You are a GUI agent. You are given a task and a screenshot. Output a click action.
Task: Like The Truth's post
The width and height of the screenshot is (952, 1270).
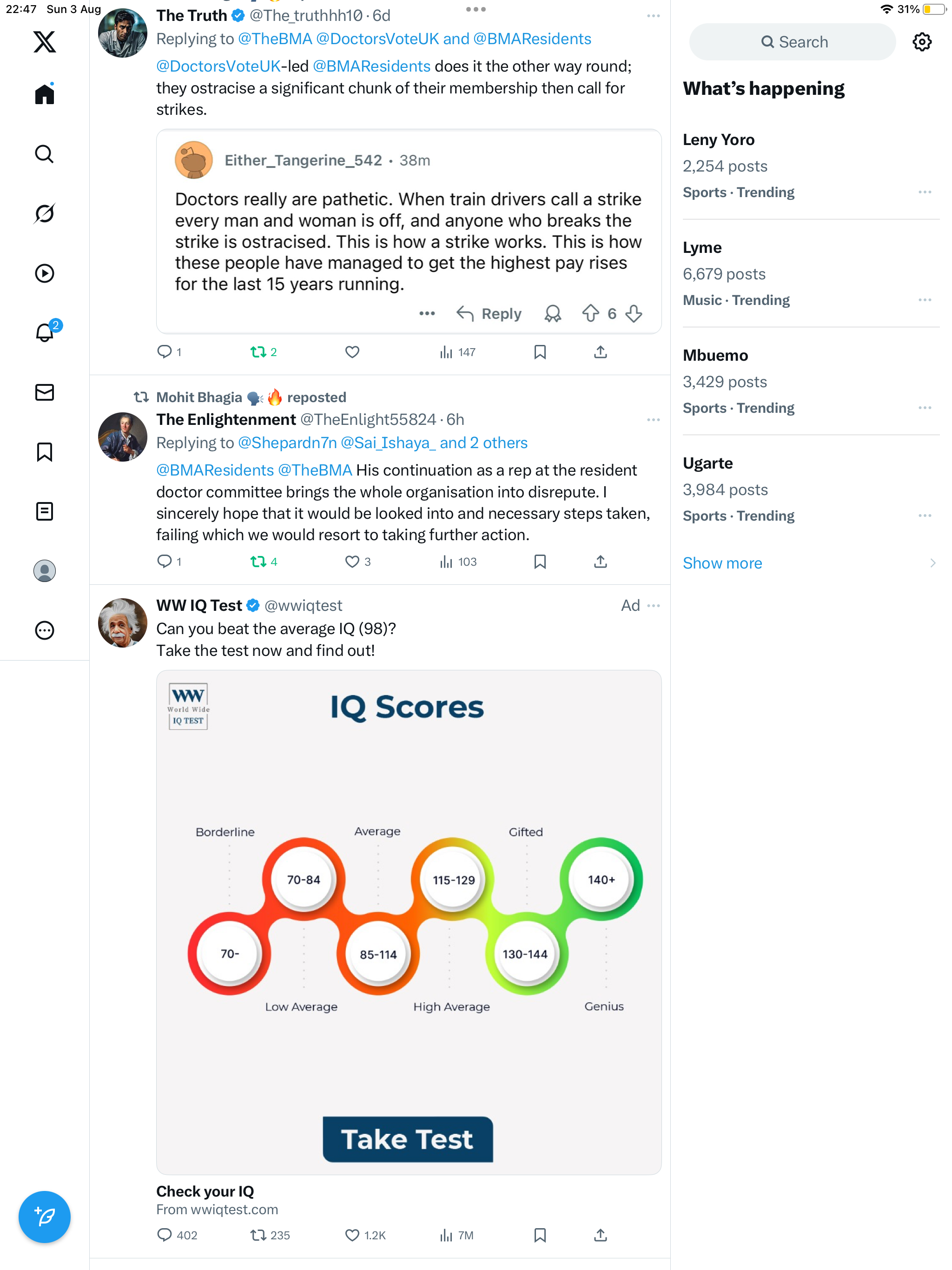tap(352, 352)
